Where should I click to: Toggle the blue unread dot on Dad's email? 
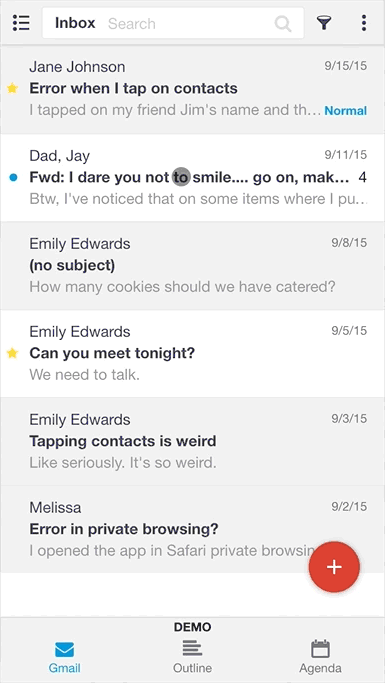(x=14, y=177)
